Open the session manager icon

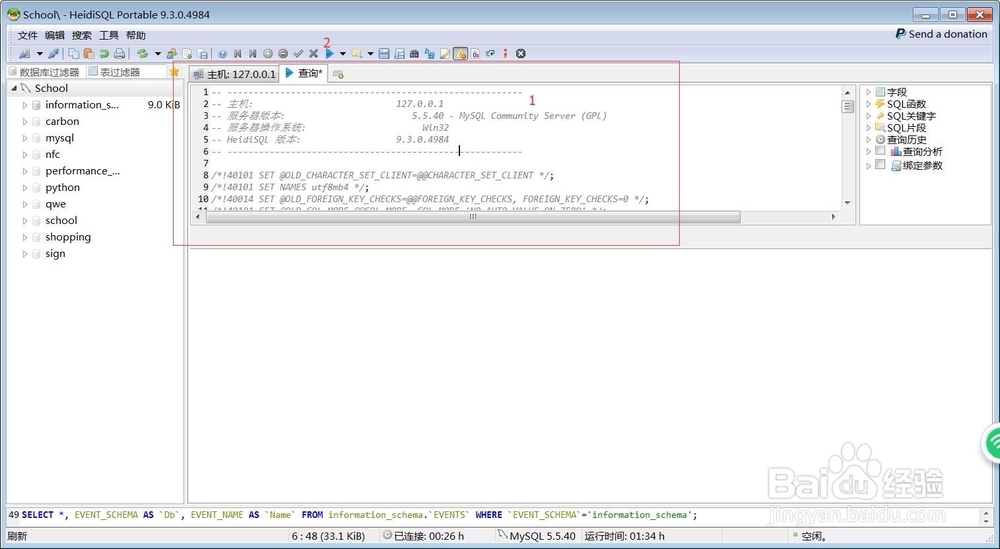point(25,54)
